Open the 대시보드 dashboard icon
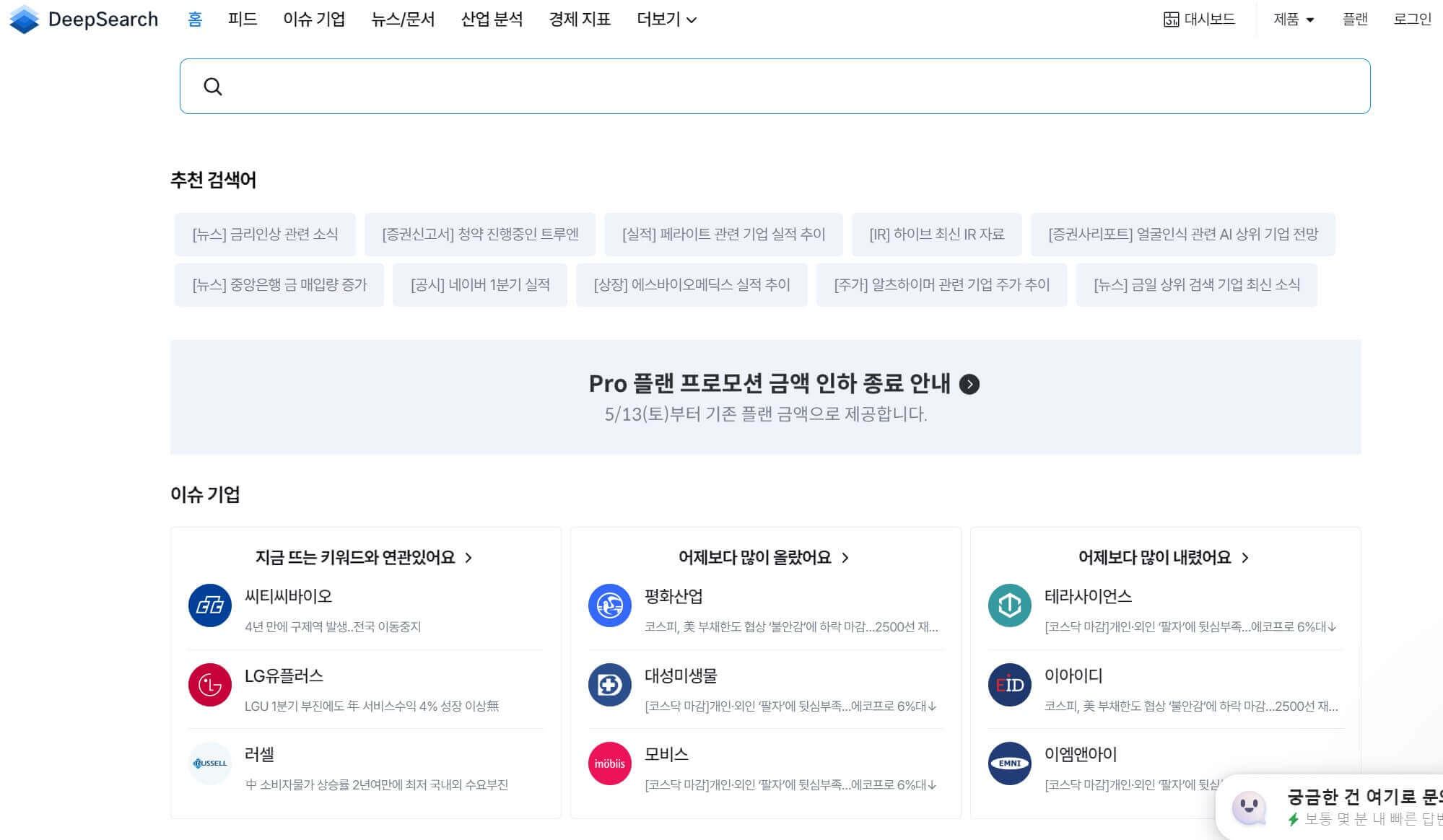The image size is (1443, 840). coord(1171,19)
